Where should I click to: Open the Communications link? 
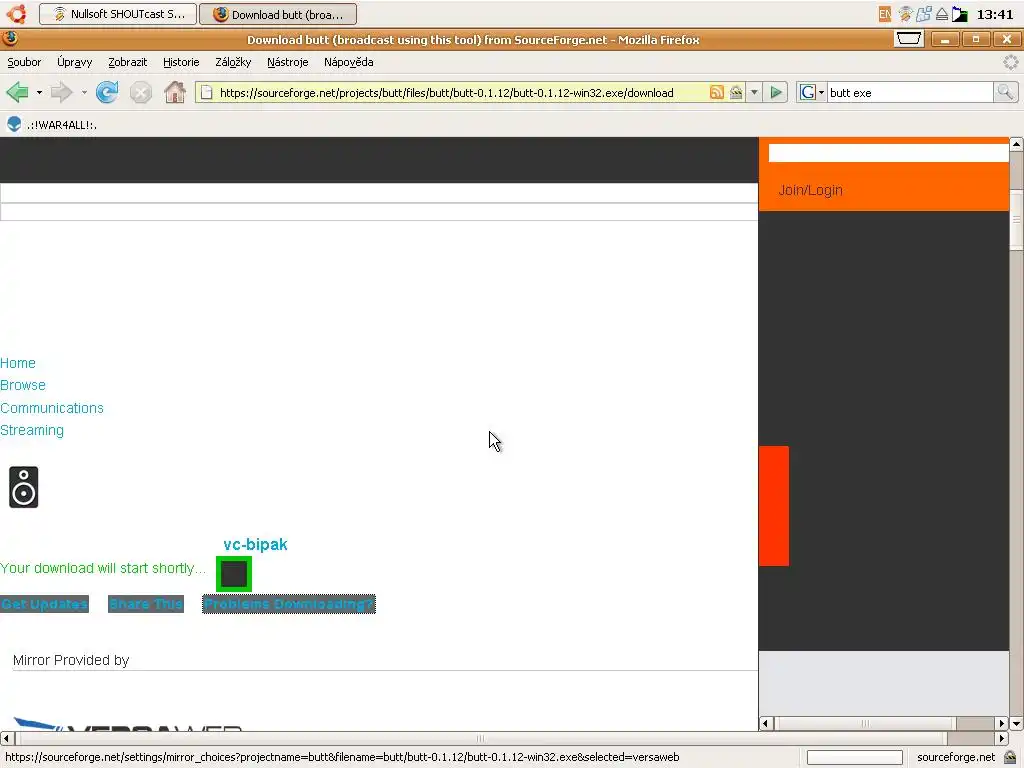click(52, 408)
